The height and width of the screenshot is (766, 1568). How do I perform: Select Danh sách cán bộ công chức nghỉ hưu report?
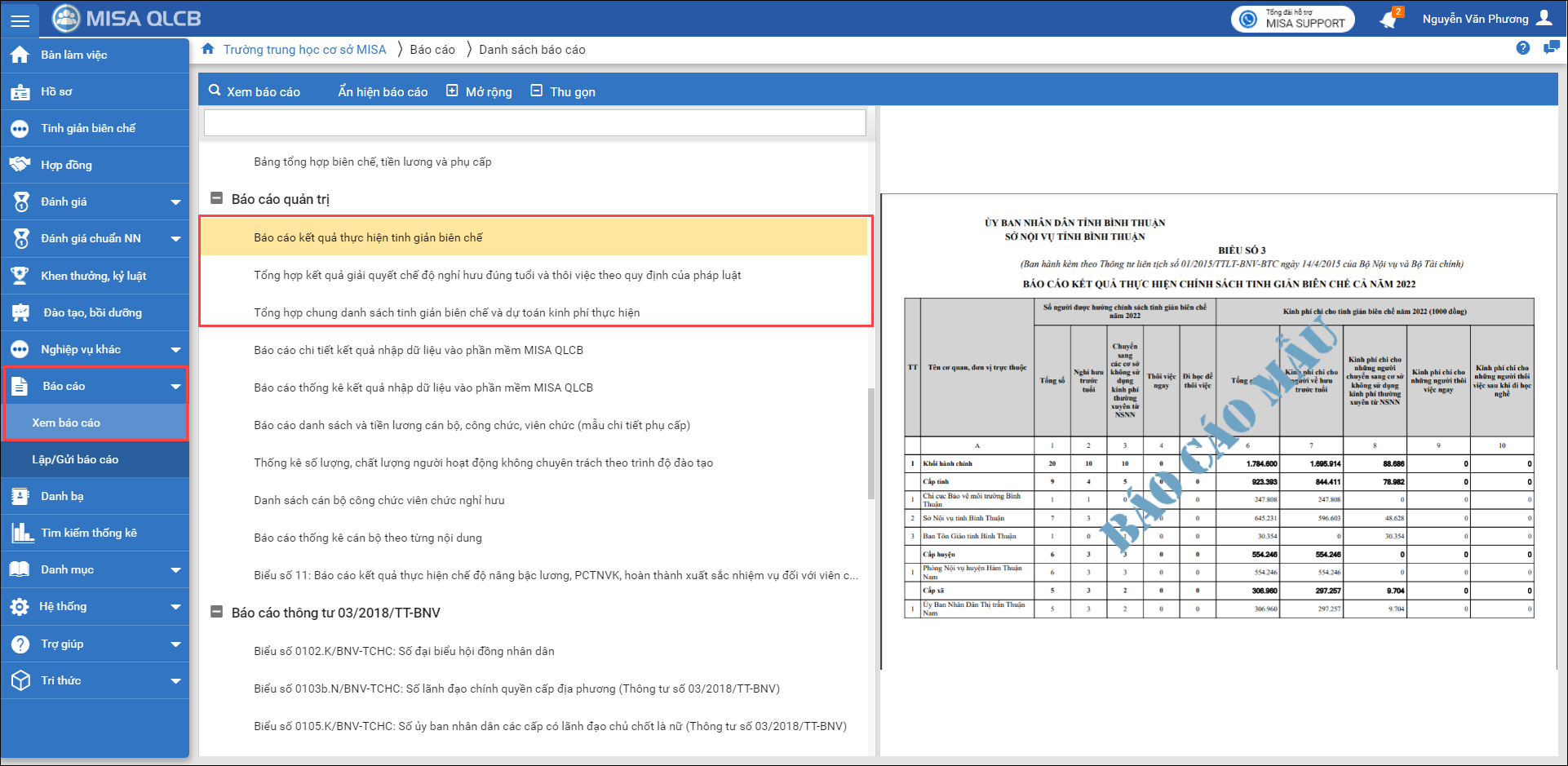coord(379,500)
